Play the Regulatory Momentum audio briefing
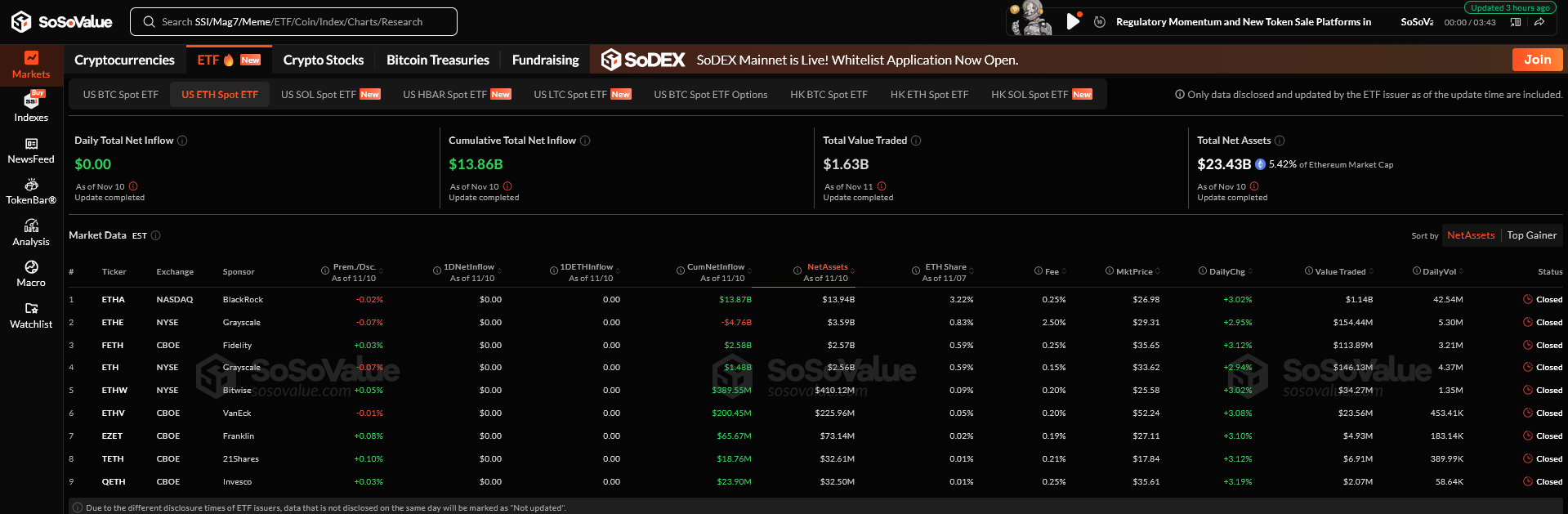Viewport: 1568px width, 514px height. click(x=1073, y=22)
